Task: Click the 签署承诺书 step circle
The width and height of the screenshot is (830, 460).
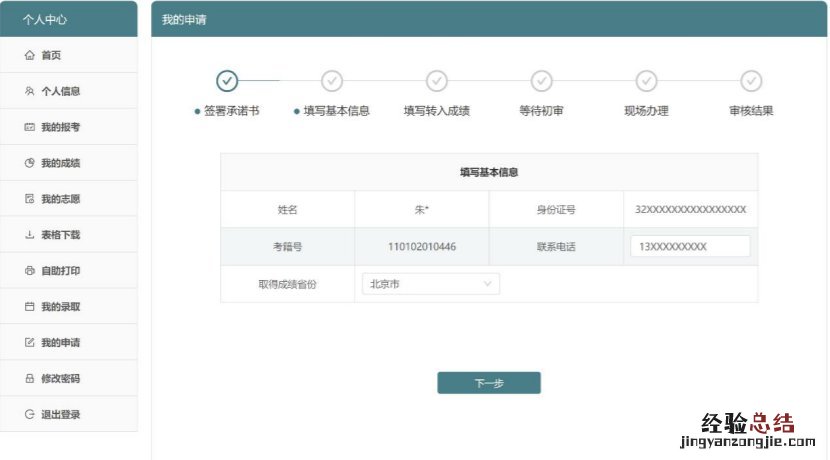Action: pyautogui.click(x=227, y=81)
